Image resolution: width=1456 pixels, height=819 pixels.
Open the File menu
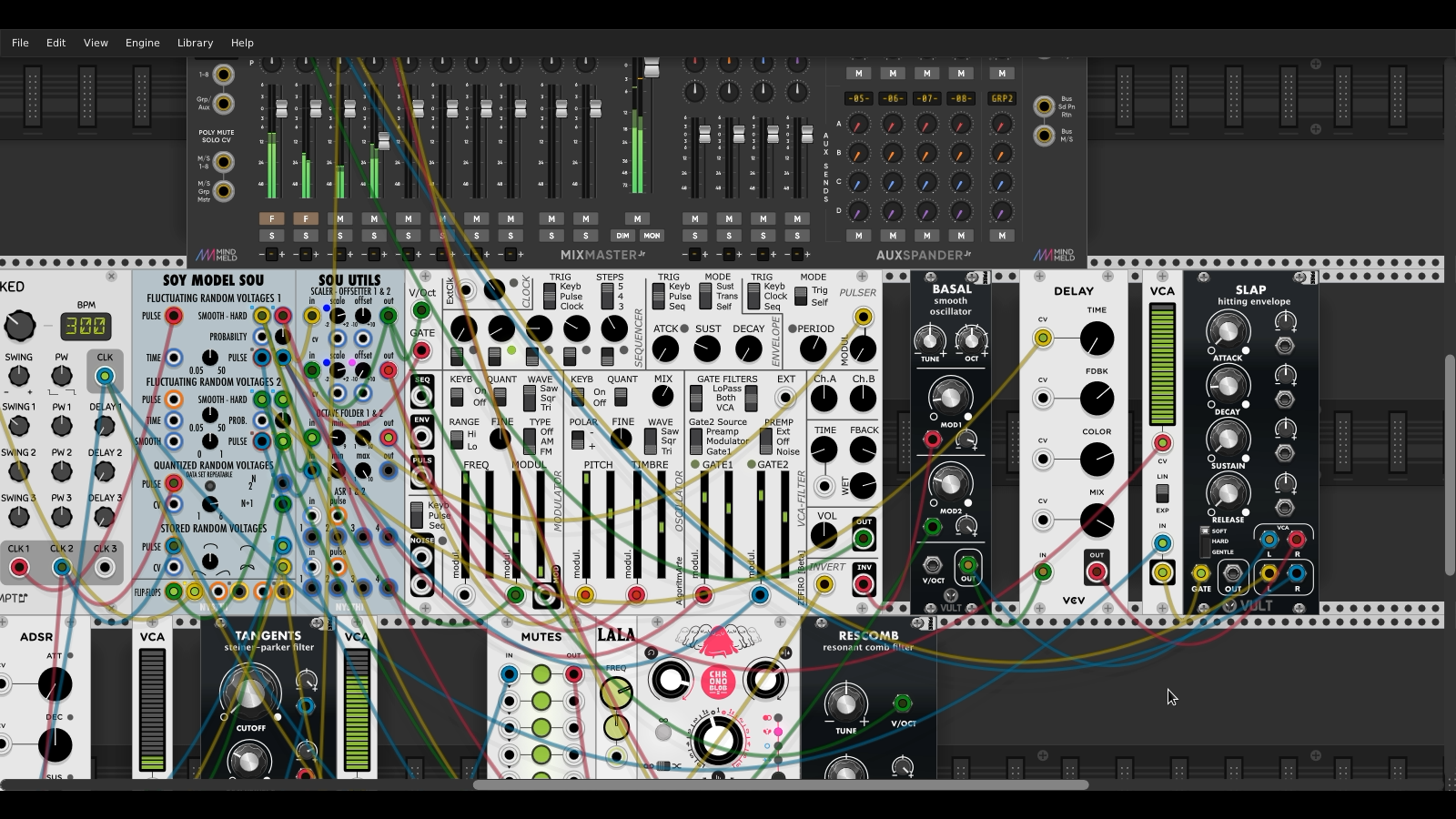tap(20, 43)
